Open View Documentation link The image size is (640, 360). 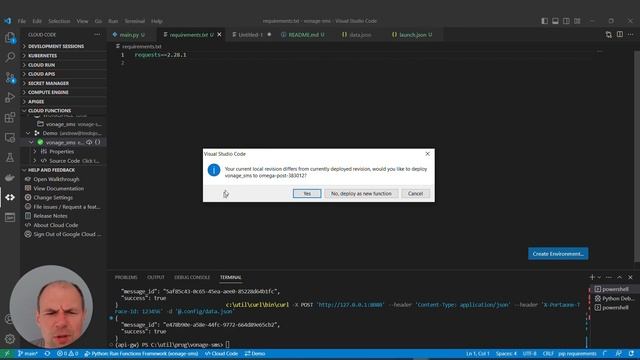coord(59,189)
